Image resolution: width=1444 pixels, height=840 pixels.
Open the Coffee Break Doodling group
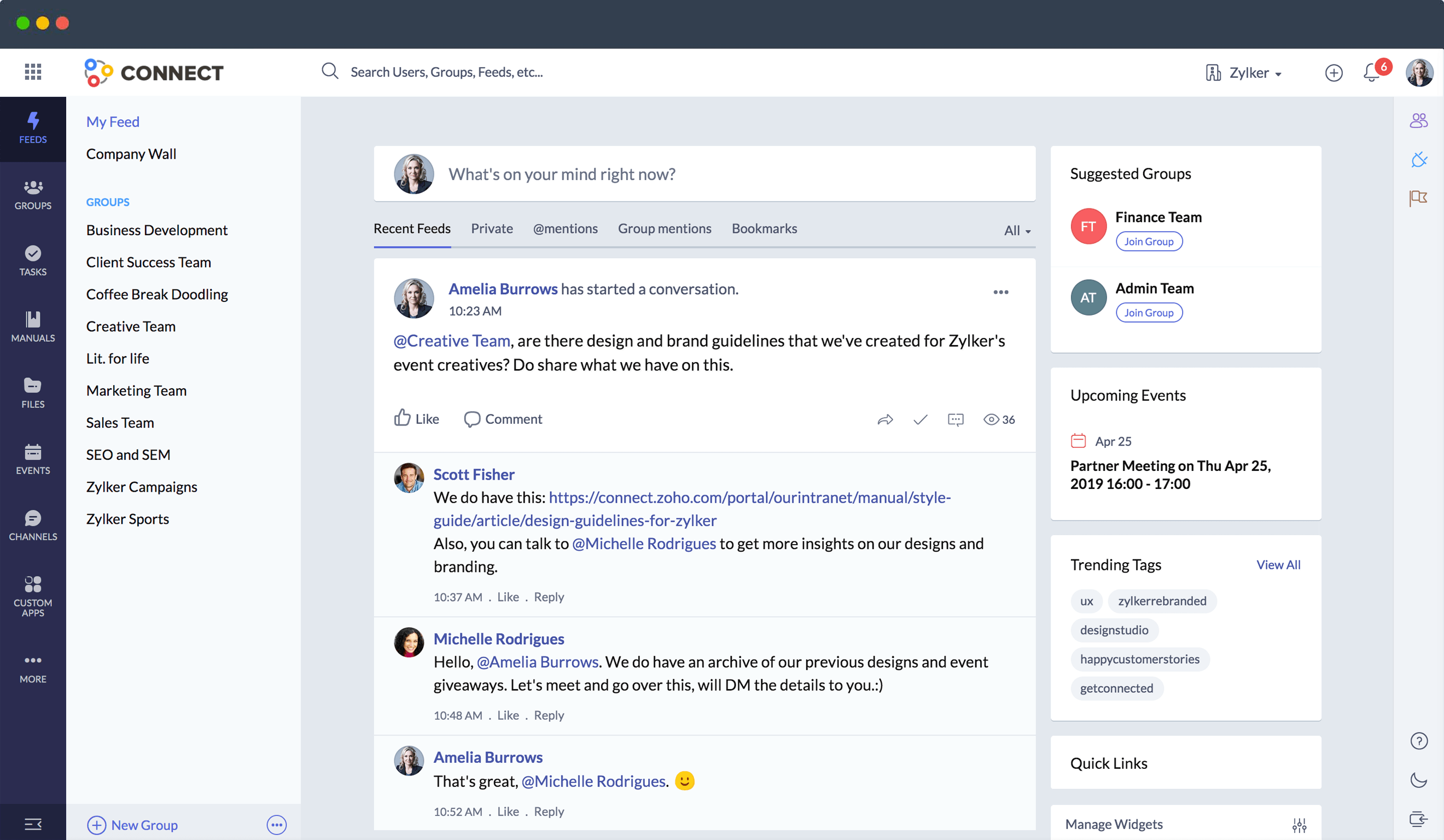pos(157,295)
